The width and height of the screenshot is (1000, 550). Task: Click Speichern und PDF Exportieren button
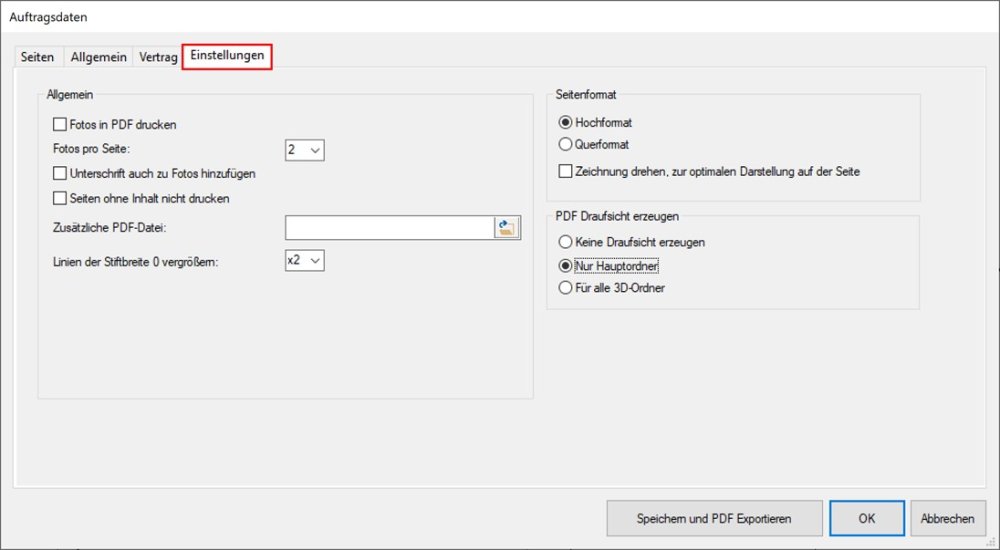point(714,519)
